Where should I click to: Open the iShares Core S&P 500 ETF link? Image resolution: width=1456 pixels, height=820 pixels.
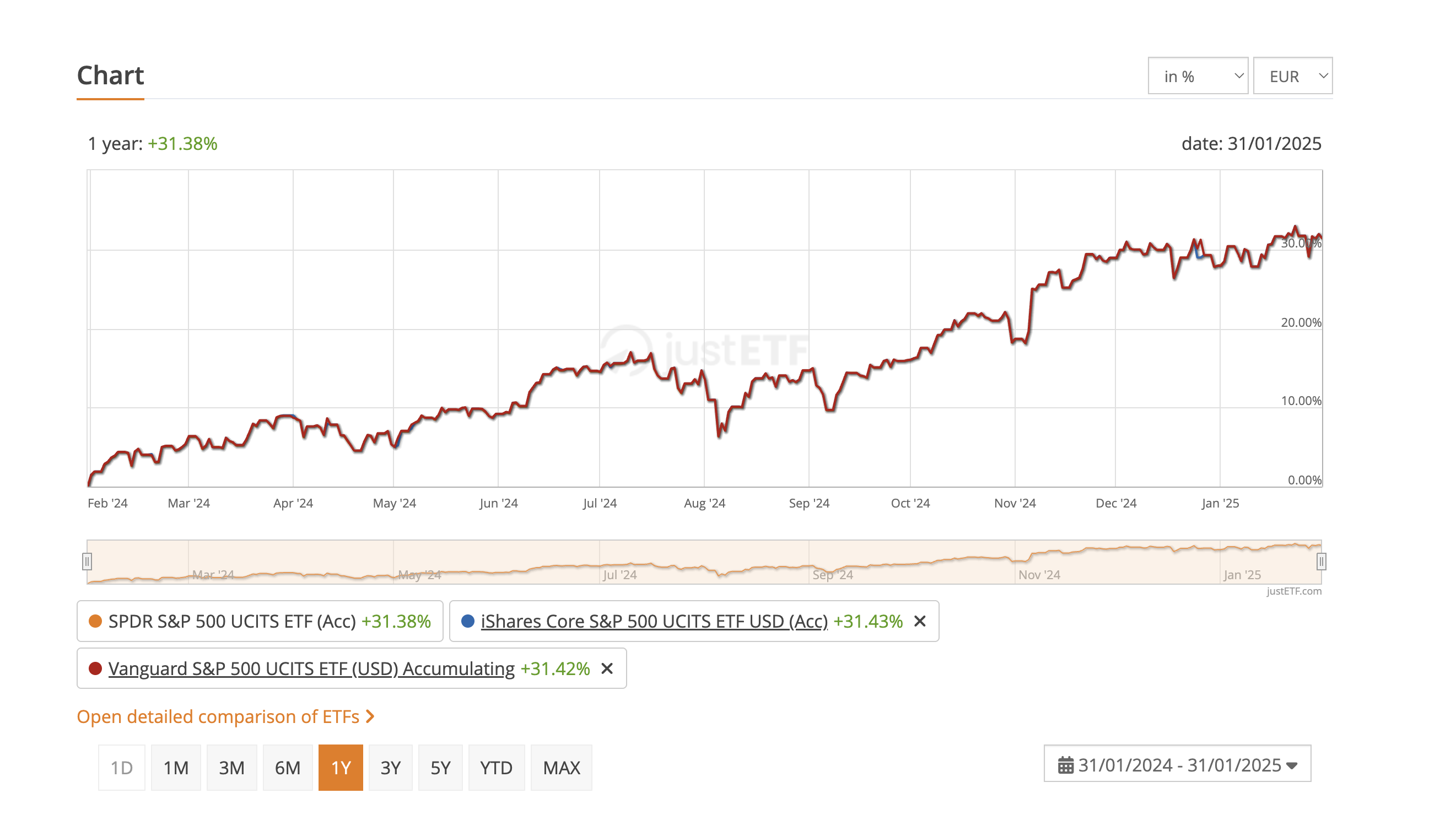pyautogui.click(x=654, y=621)
